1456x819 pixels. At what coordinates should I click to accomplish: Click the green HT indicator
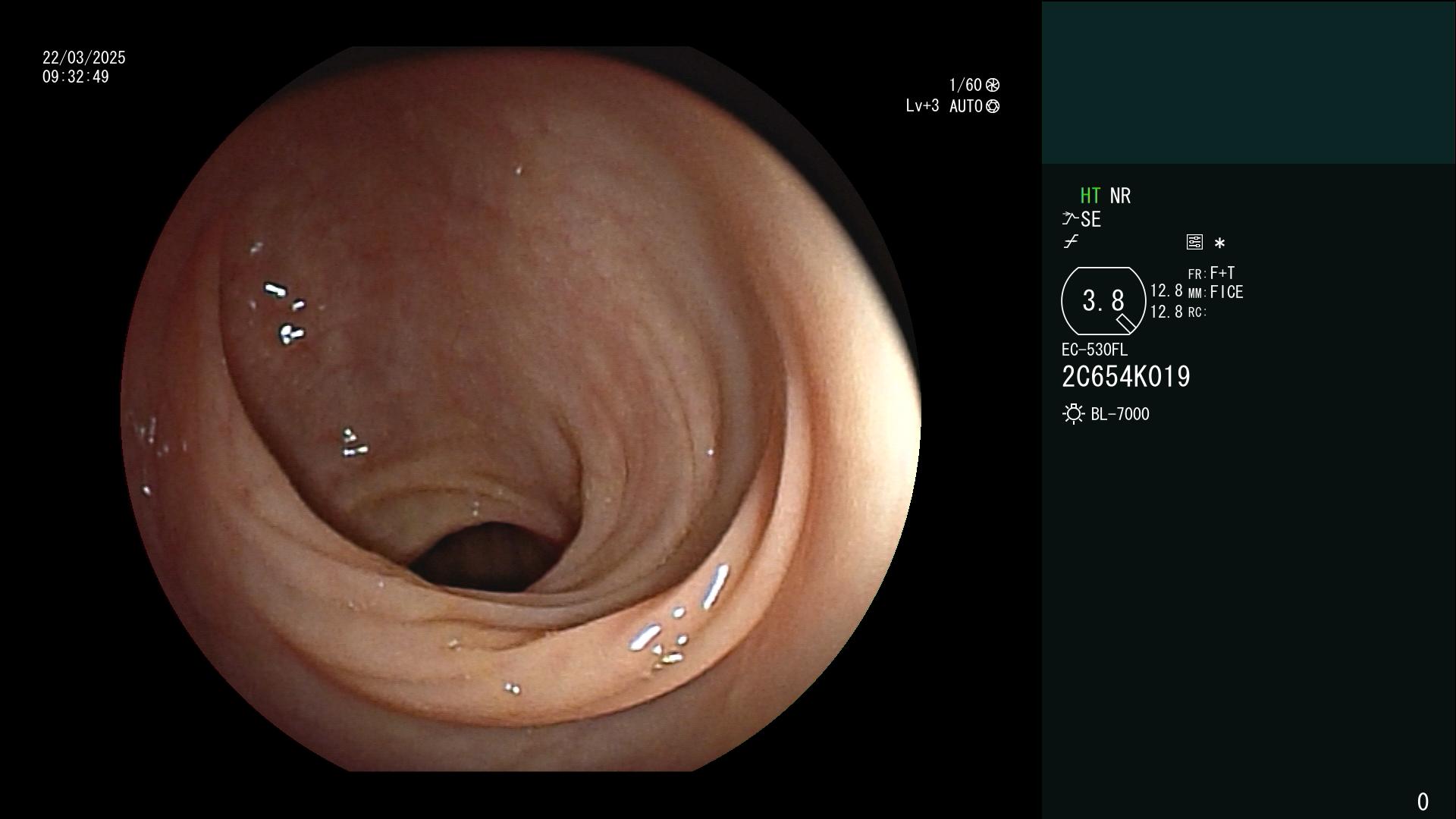pyautogui.click(x=1090, y=196)
